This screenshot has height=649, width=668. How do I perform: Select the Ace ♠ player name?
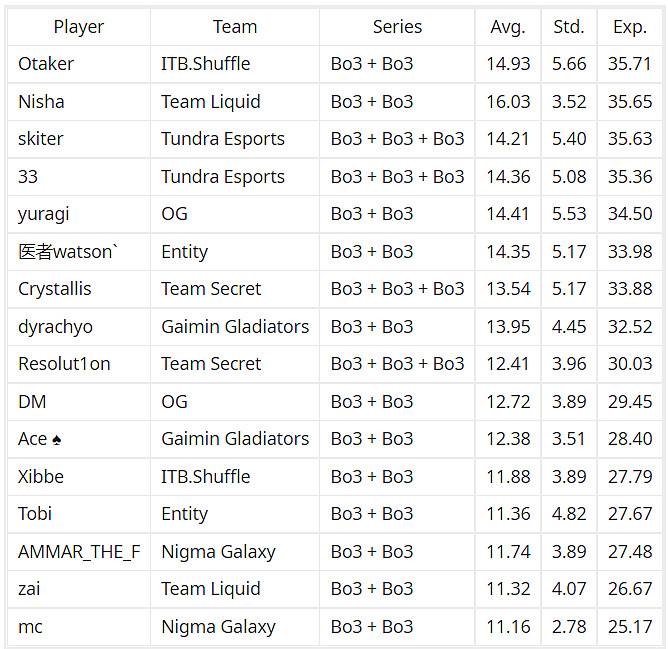point(40,439)
